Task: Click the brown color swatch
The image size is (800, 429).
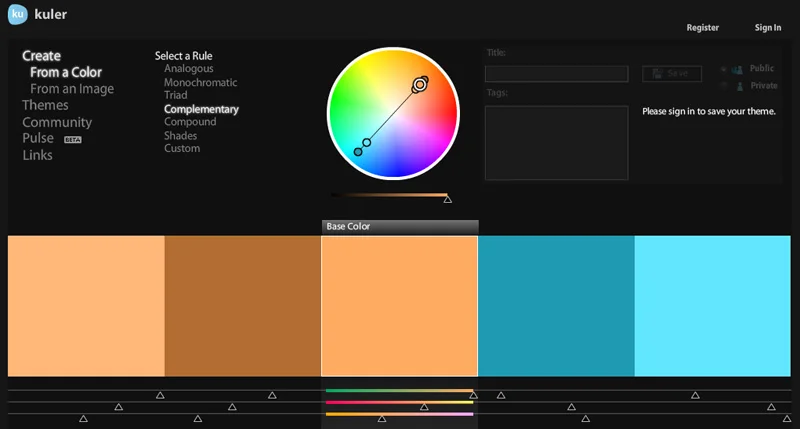Action: (x=243, y=306)
